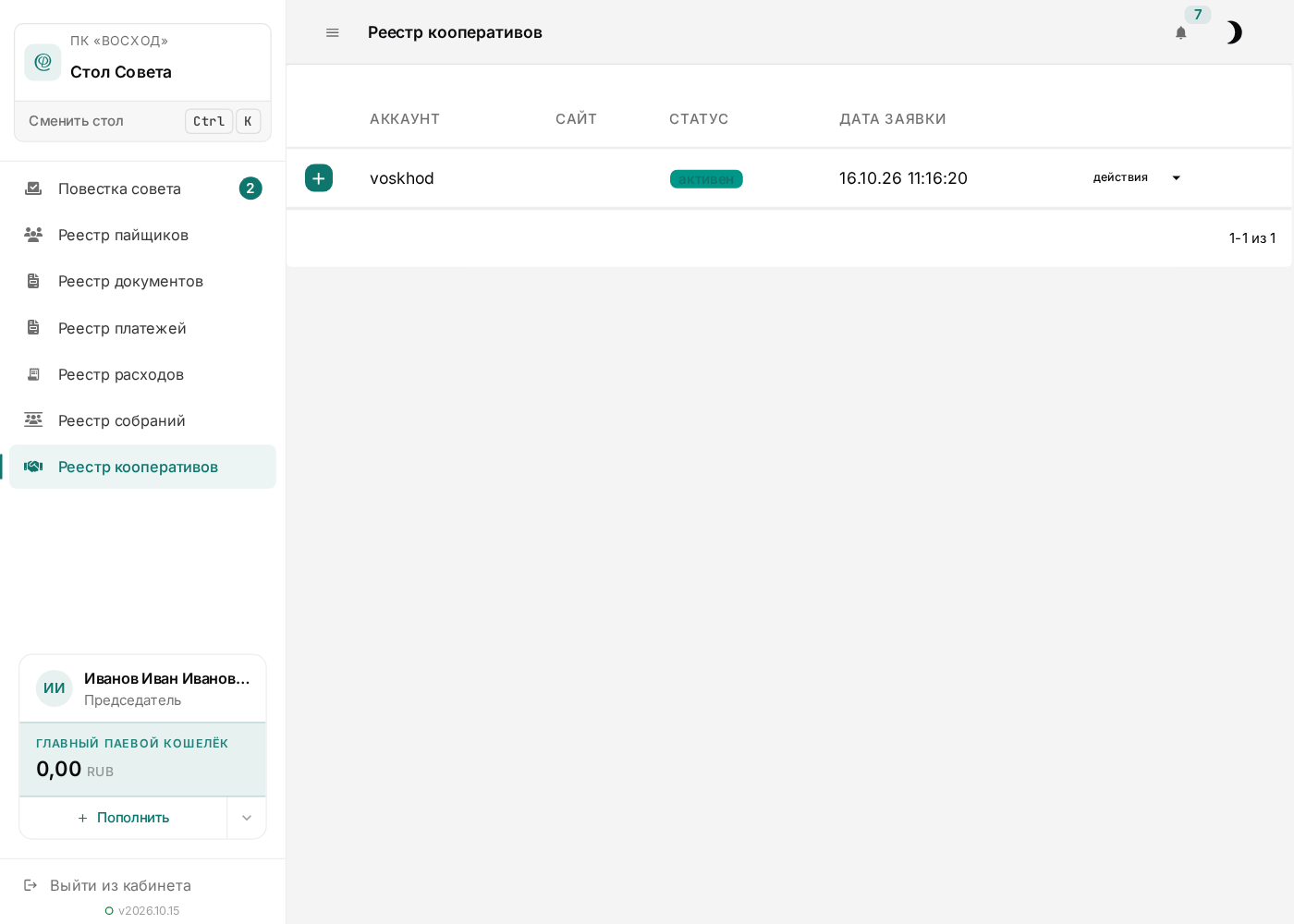Screen dimensions: 1294x924
Task: Click the Главный паевой кошелёк balance 0,00
Action: click(59, 769)
